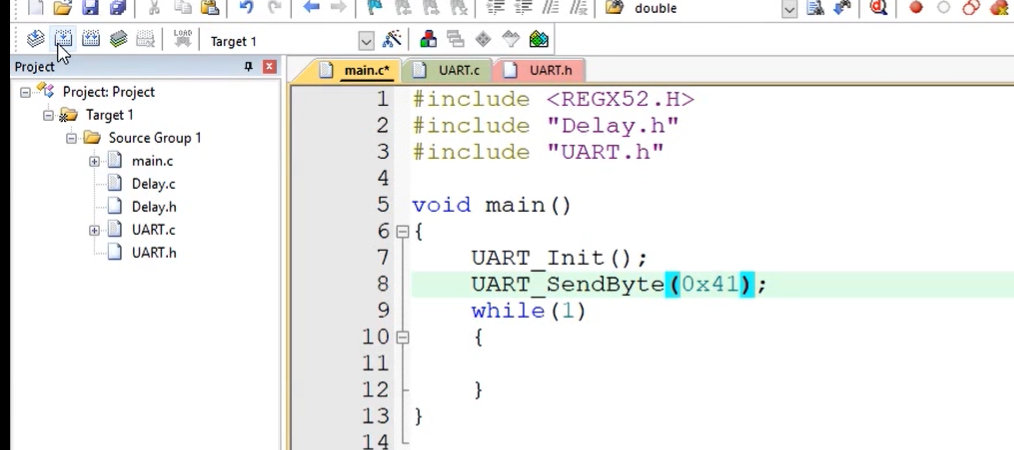Open Manage Project Items colored blocks icon
Image resolution: width=1014 pixels, height=450 pixels.
[428, 39]
